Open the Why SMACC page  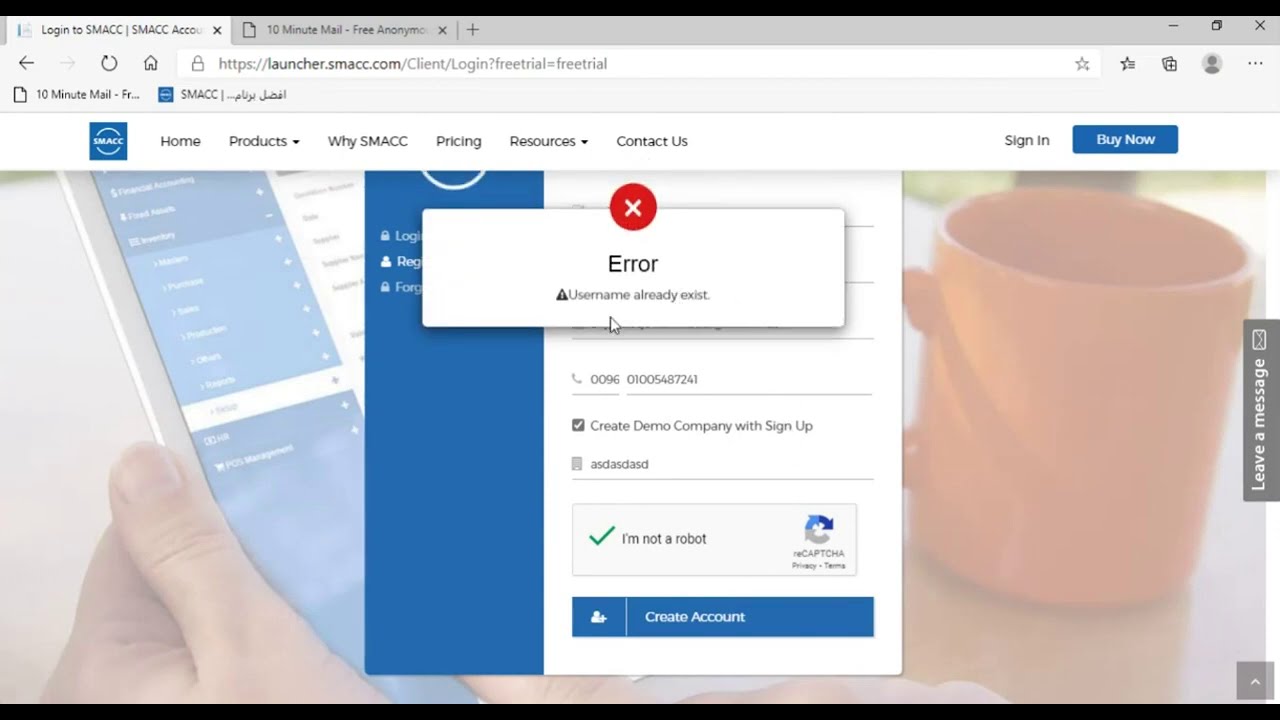368,141
